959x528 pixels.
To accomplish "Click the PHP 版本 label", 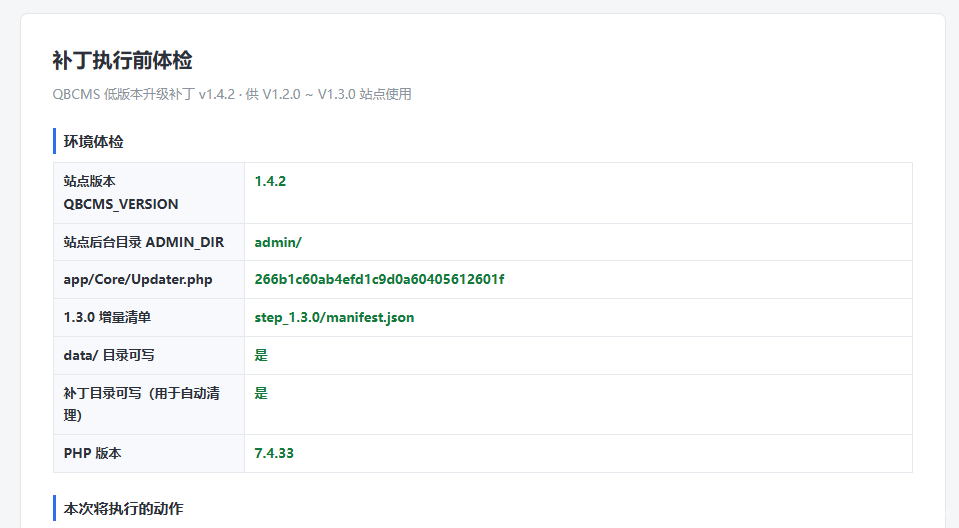I will pos(92,453).
